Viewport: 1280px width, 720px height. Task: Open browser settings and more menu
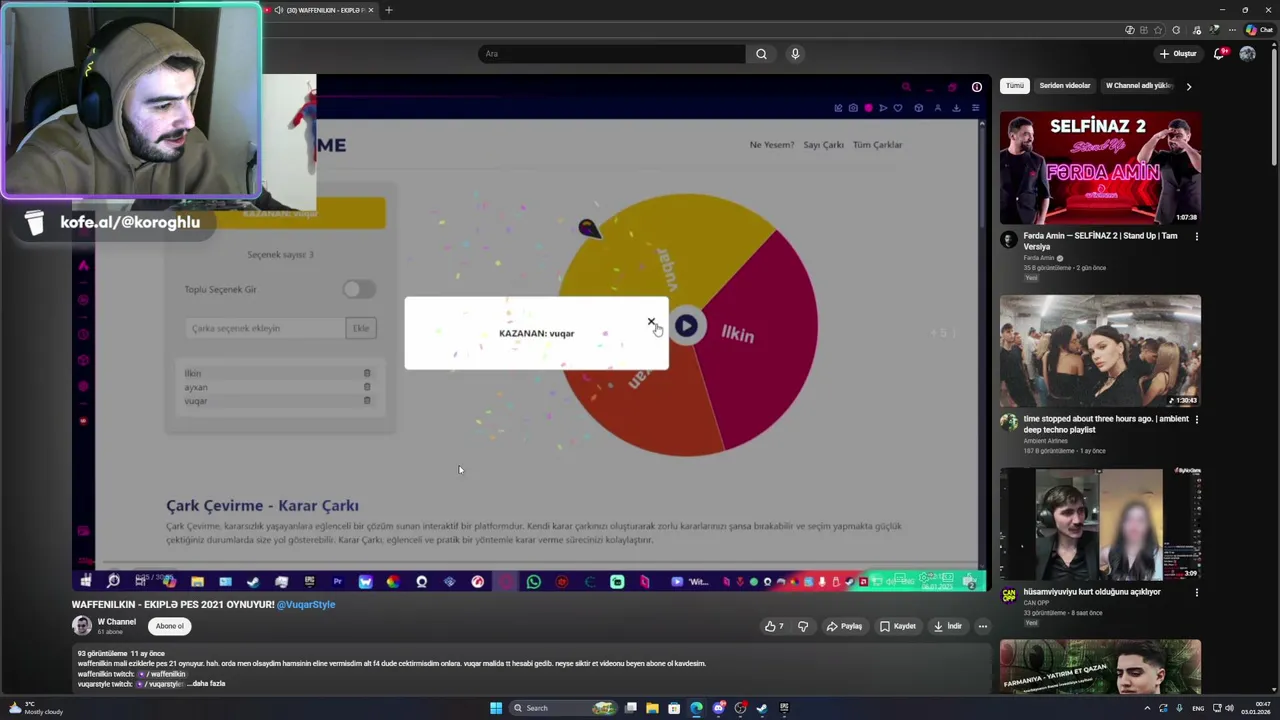click(x=1232, y=30)
